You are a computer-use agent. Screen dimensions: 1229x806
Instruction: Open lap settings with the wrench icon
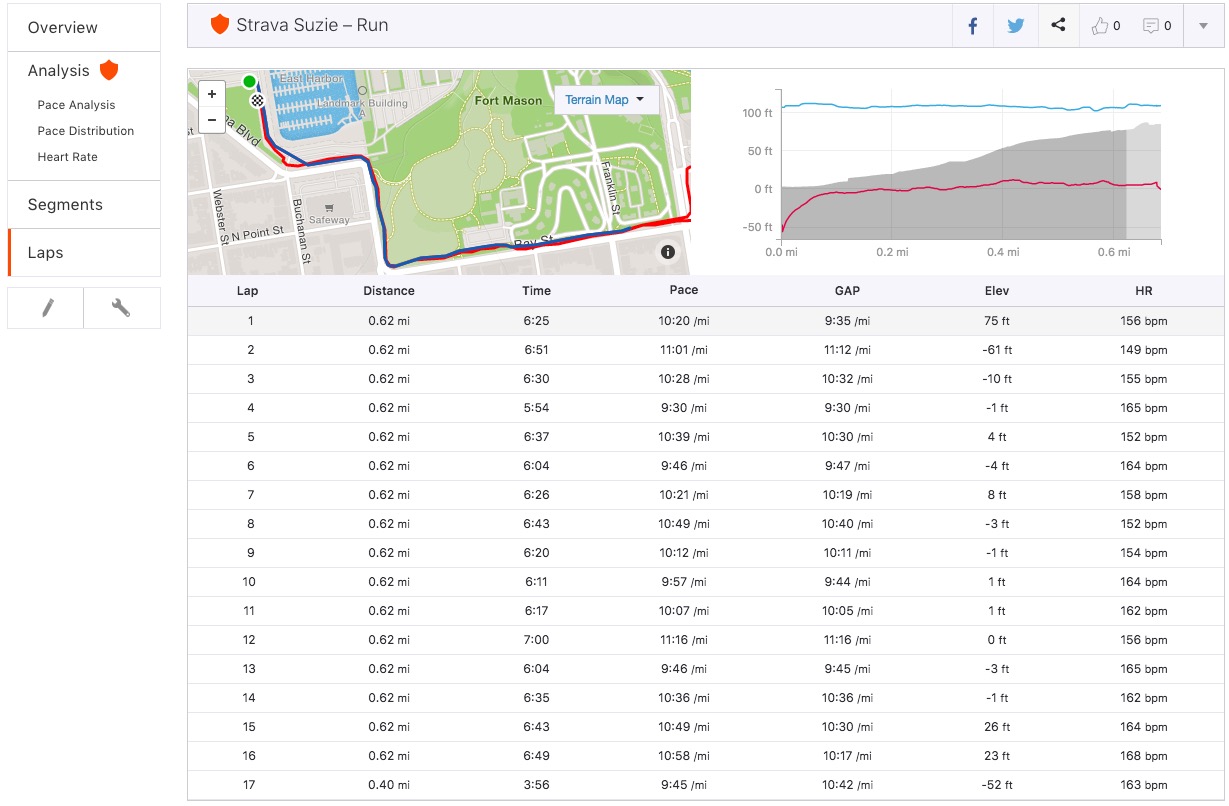tap(121, 308)
